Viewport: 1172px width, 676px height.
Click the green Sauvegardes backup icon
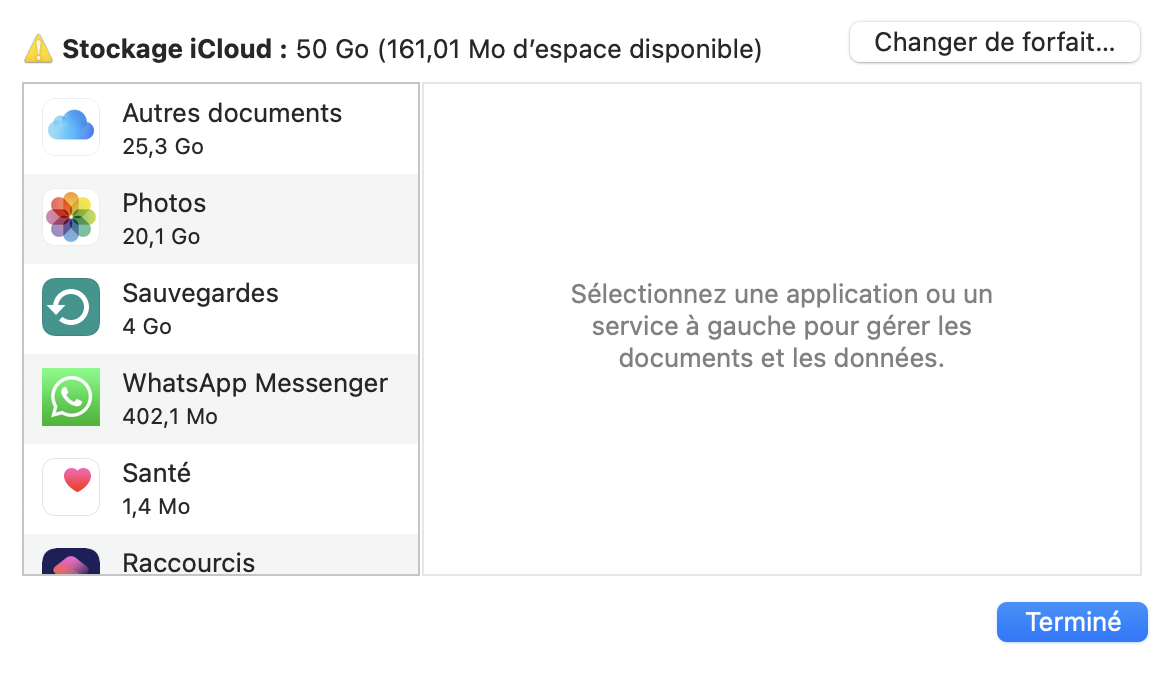point(71,307)
